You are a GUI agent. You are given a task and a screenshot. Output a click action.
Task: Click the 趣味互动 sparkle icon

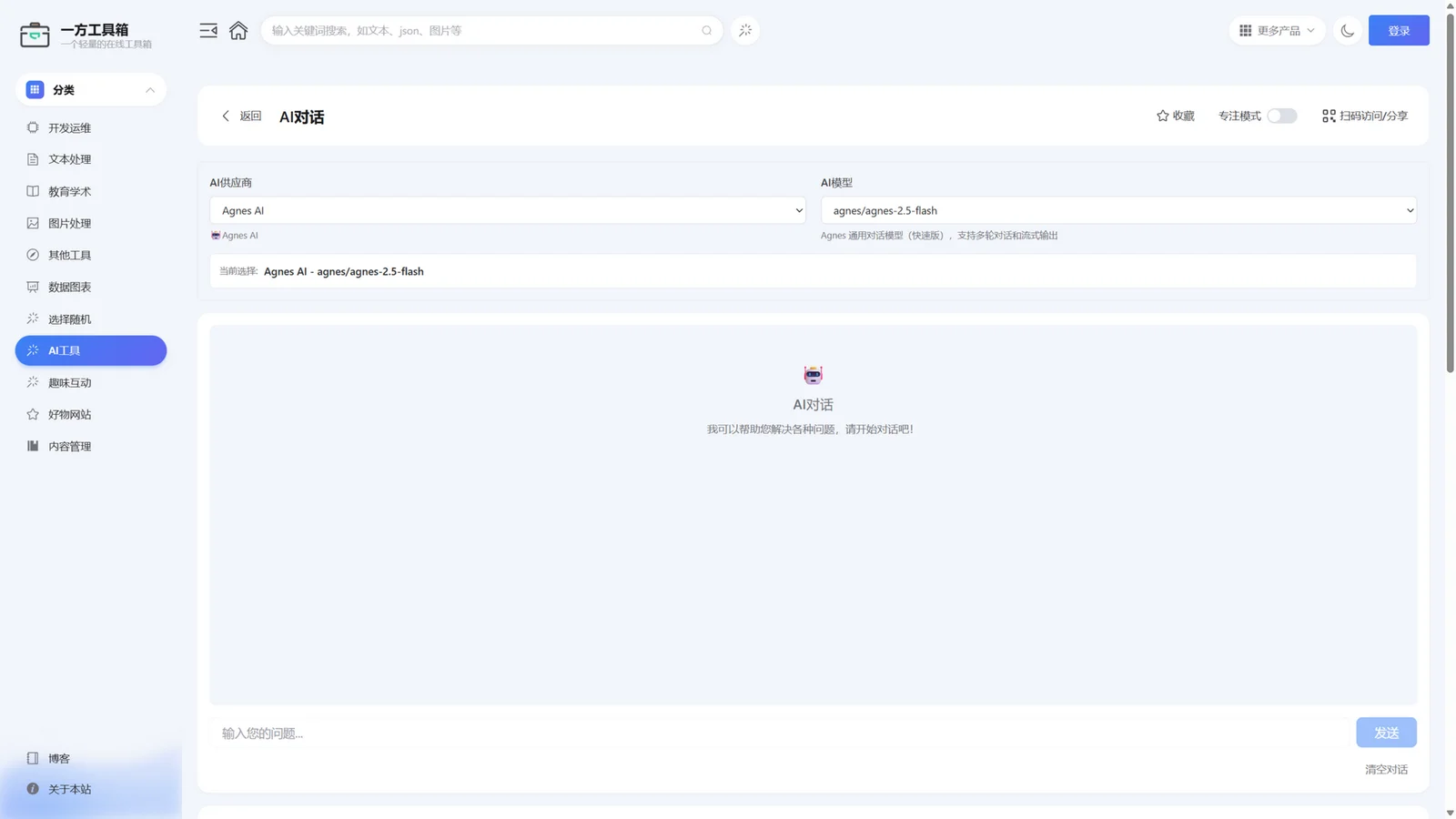tap(33, 382)
